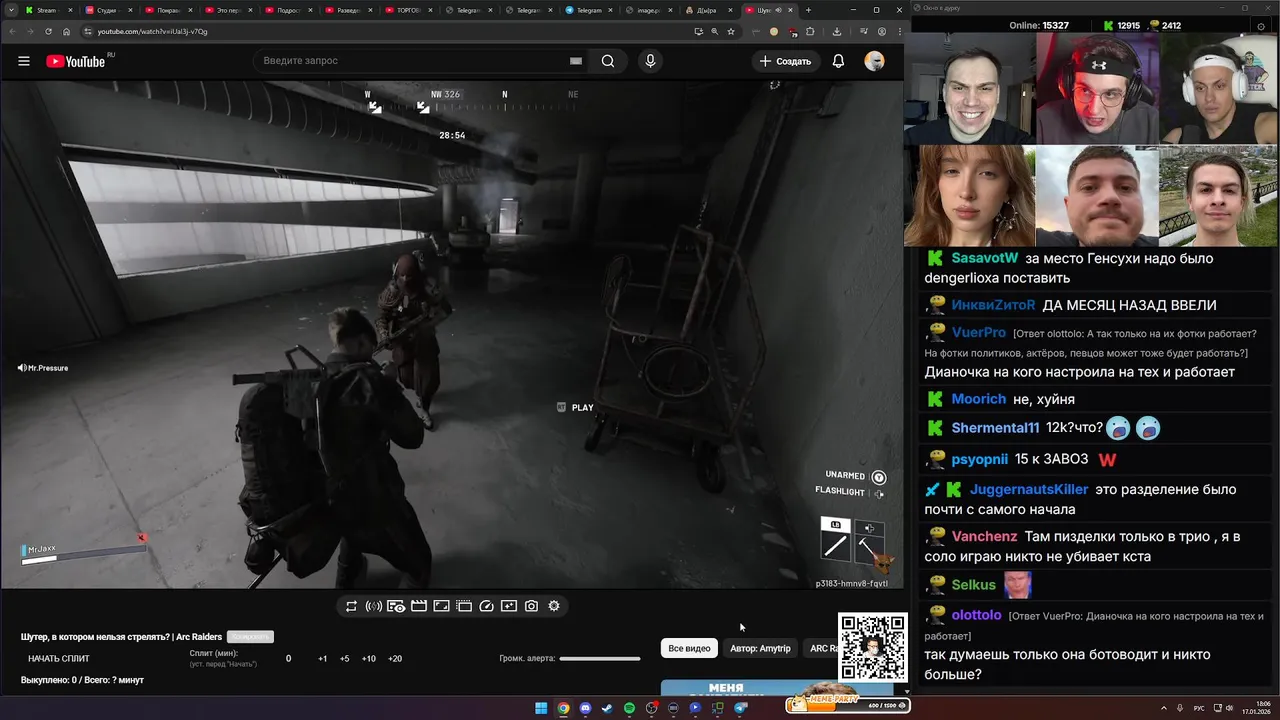The width and height of the screenshot is (1280, 720).
Task: Click username Shermental11 in chat
Action: 995,428
